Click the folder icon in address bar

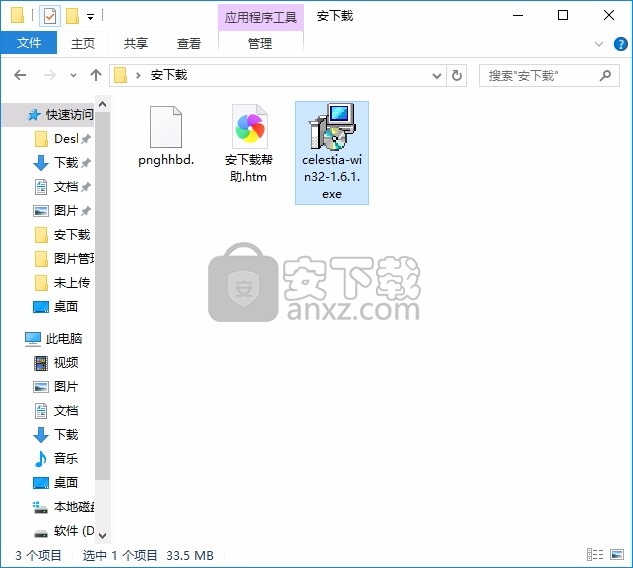click(x=121, y=75)
